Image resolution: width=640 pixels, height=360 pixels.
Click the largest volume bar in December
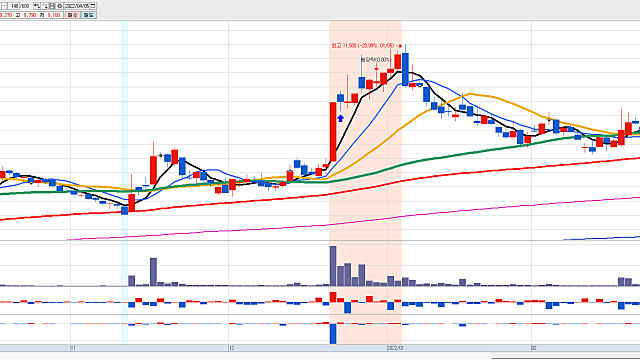(x=333, y=266)
